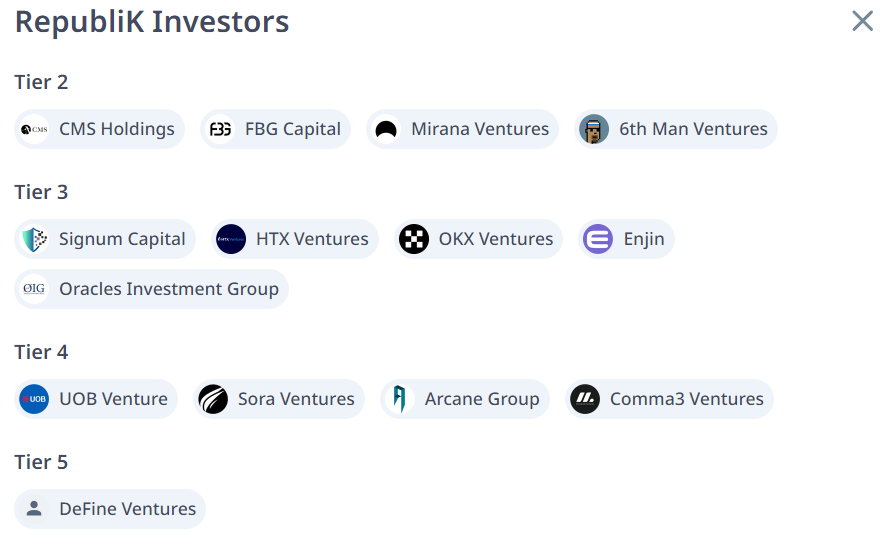The width and height of the screenshot is (887, 558).
Task: Click the OKX Ventures checkered logo
Action: (414, 239)
